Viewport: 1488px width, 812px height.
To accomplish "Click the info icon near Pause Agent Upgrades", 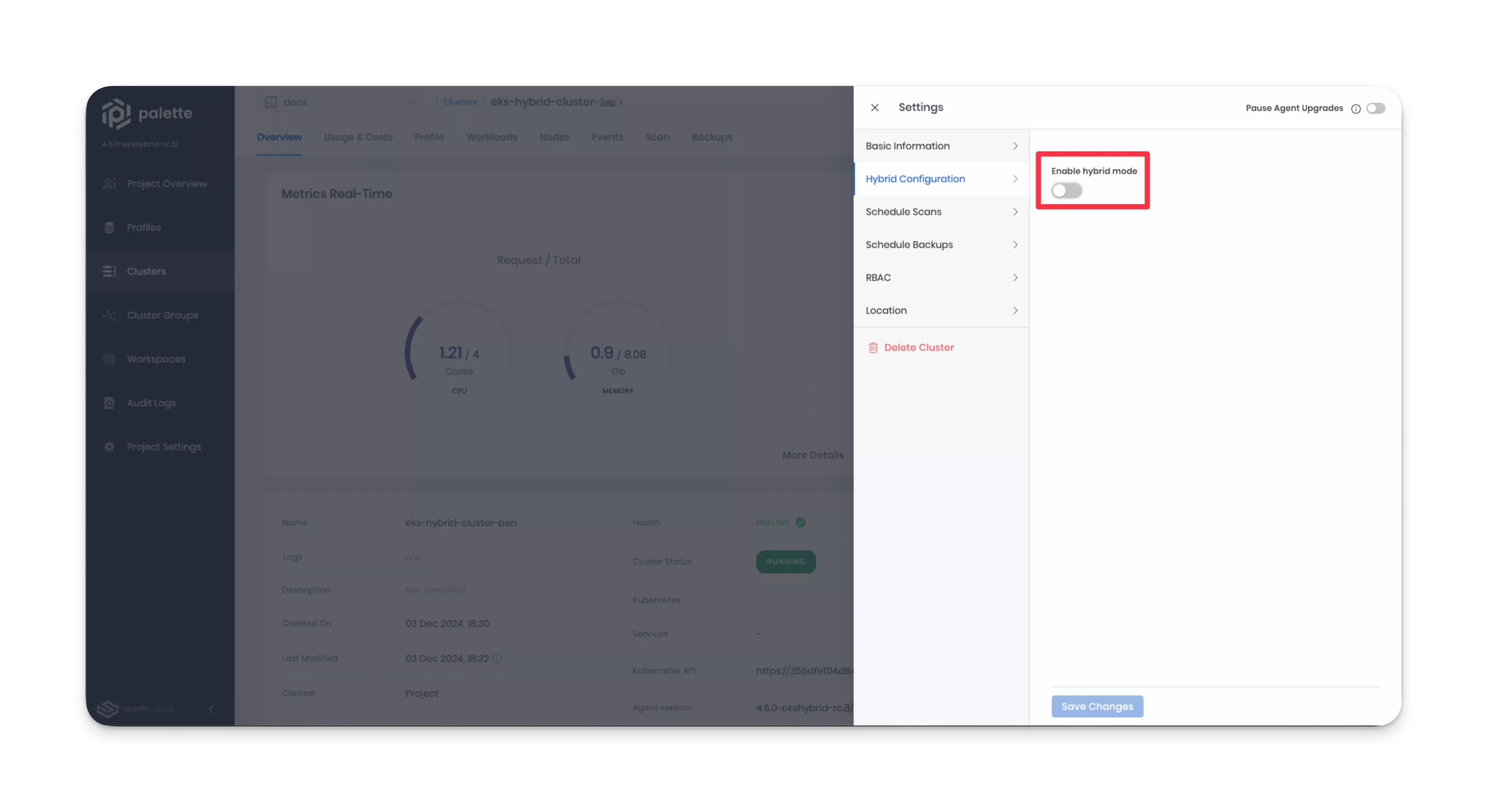I will click(1356, 108).
